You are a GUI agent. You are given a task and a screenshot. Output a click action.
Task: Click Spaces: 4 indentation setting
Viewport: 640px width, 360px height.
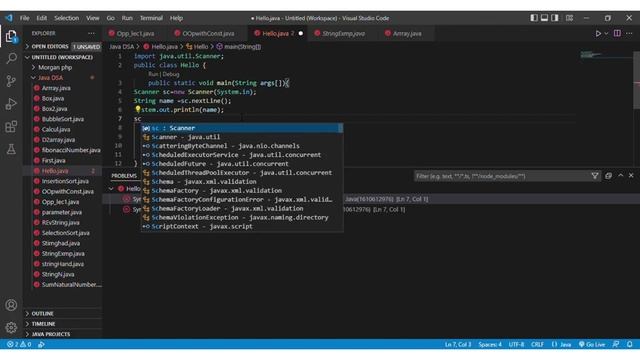coord(490,344)
